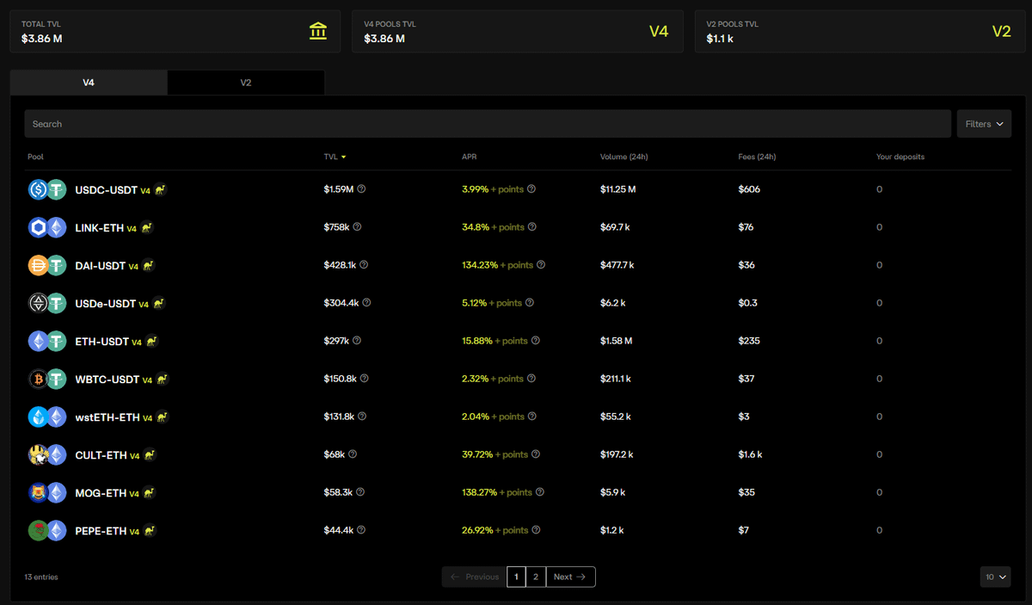Expand the rows-per-page selector showing 10

995,577
